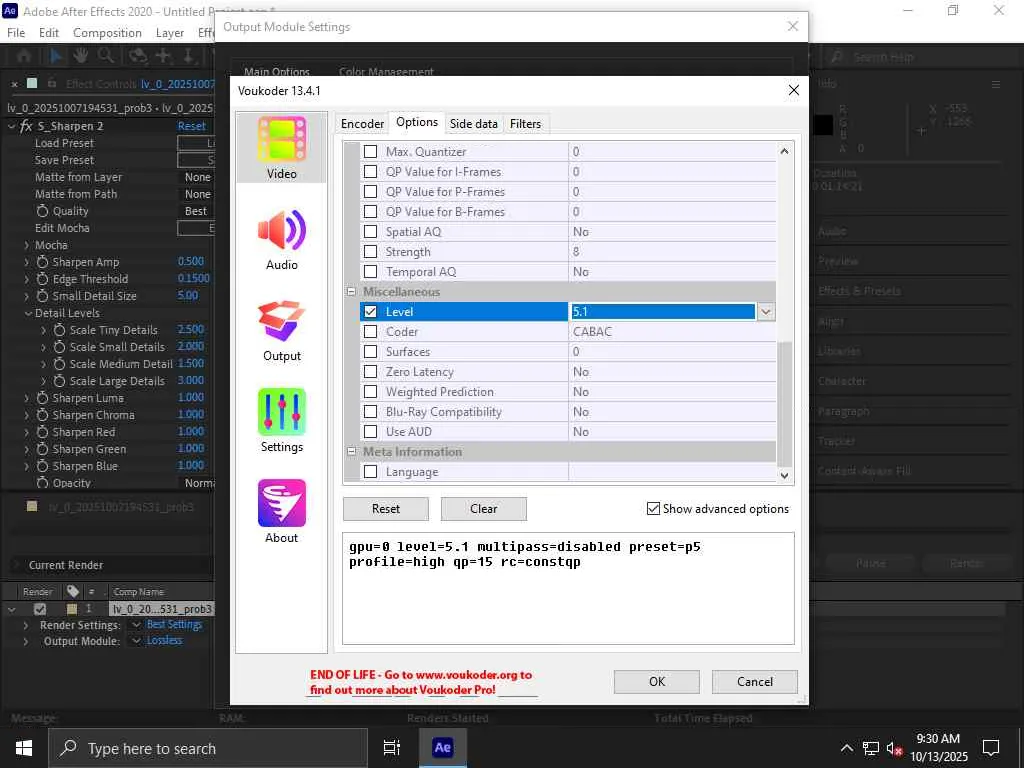Image resolution: width=1024 pixels, height=768 pixels.
Task: Click the stopwatch icon for Scale Medium Detail
Action: click(59, 364)
